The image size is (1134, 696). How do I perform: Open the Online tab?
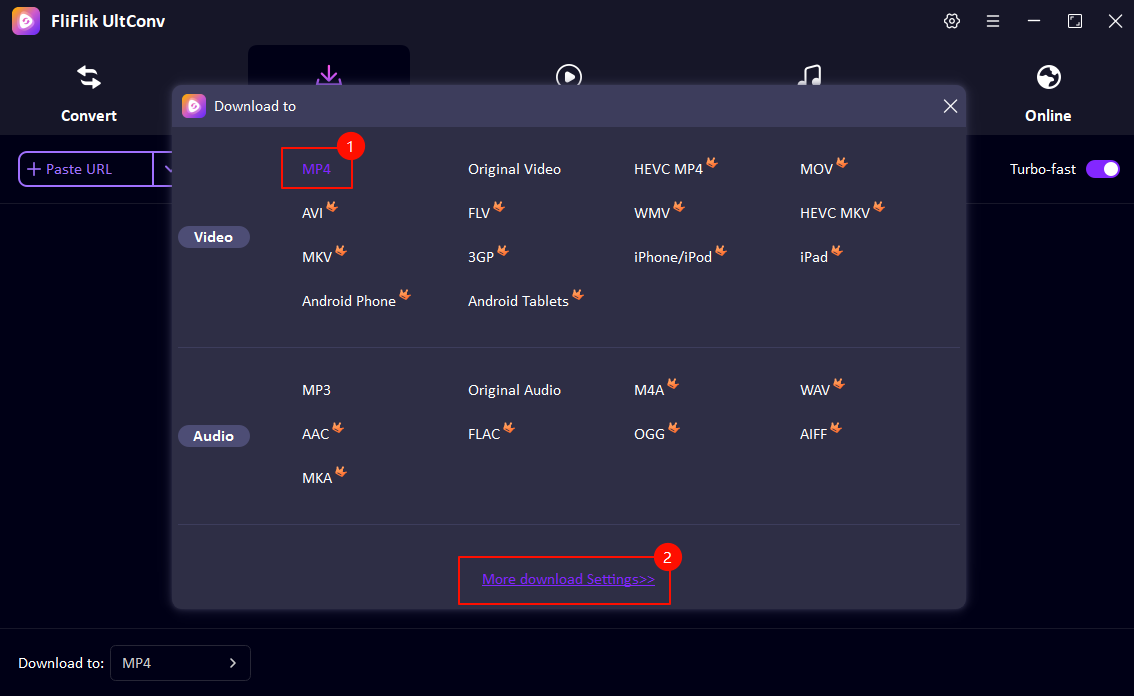tap(1048, 94)
